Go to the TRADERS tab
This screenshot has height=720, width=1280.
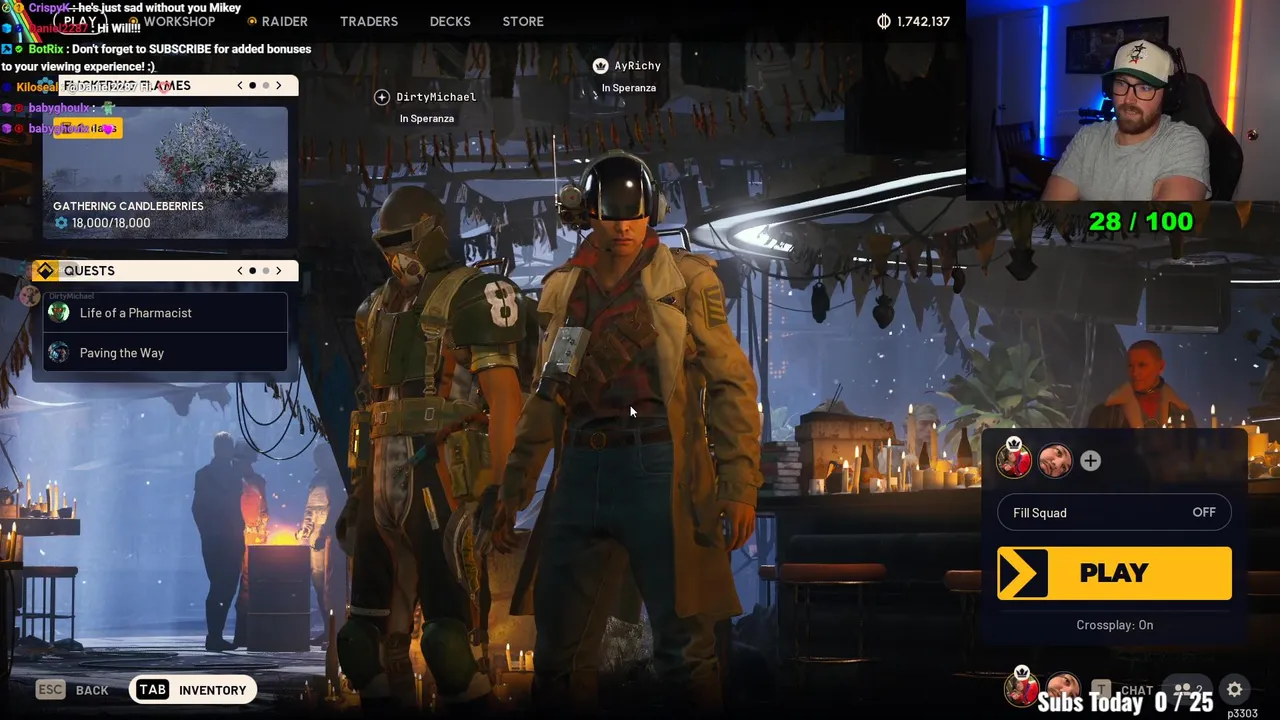(x=369, y=21)
